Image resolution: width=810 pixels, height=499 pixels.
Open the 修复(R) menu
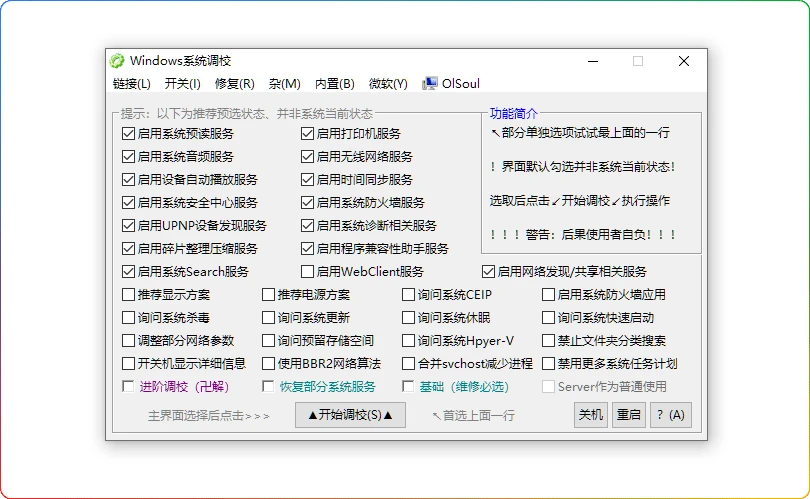[235, 84]
